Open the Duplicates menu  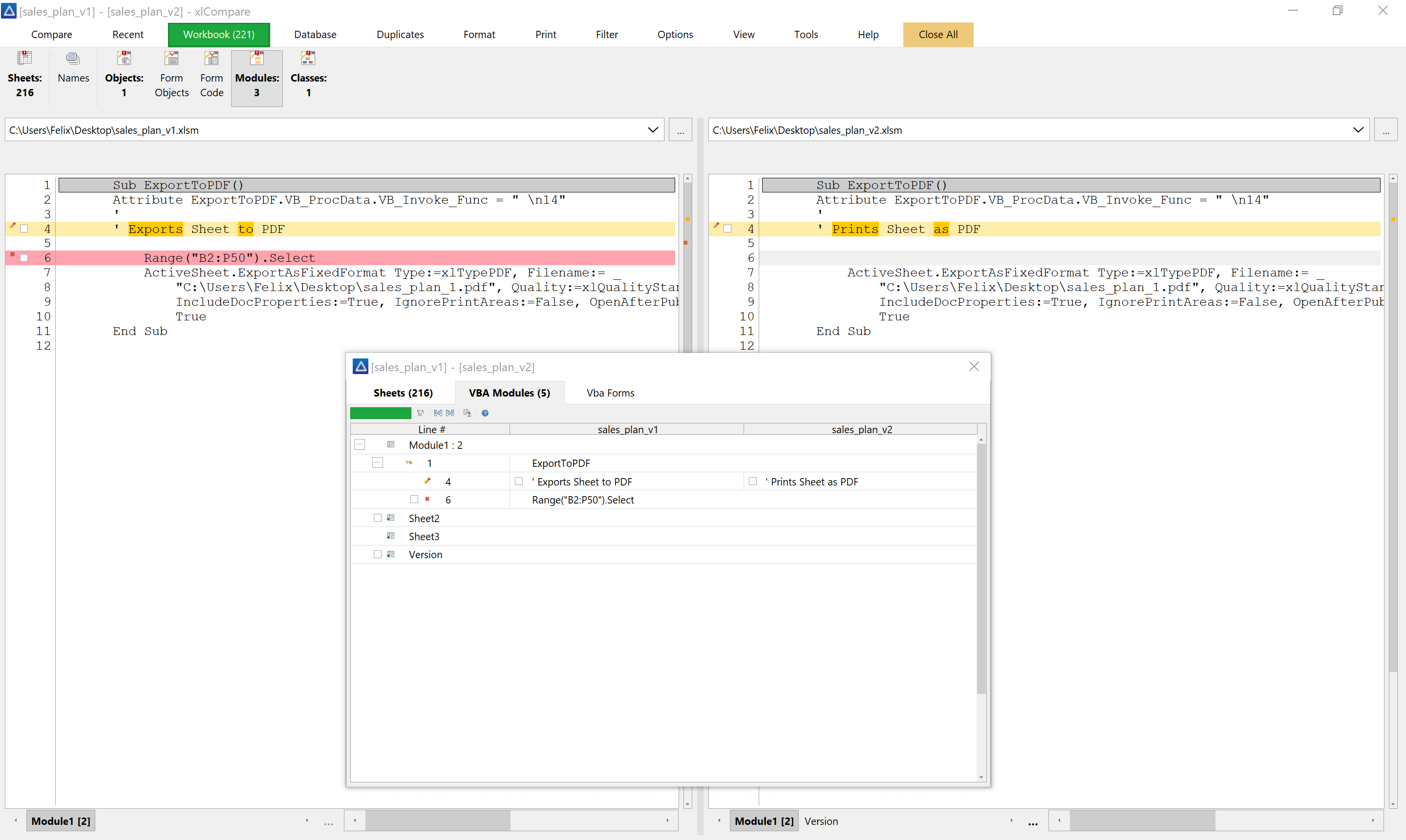click(400, 35)
